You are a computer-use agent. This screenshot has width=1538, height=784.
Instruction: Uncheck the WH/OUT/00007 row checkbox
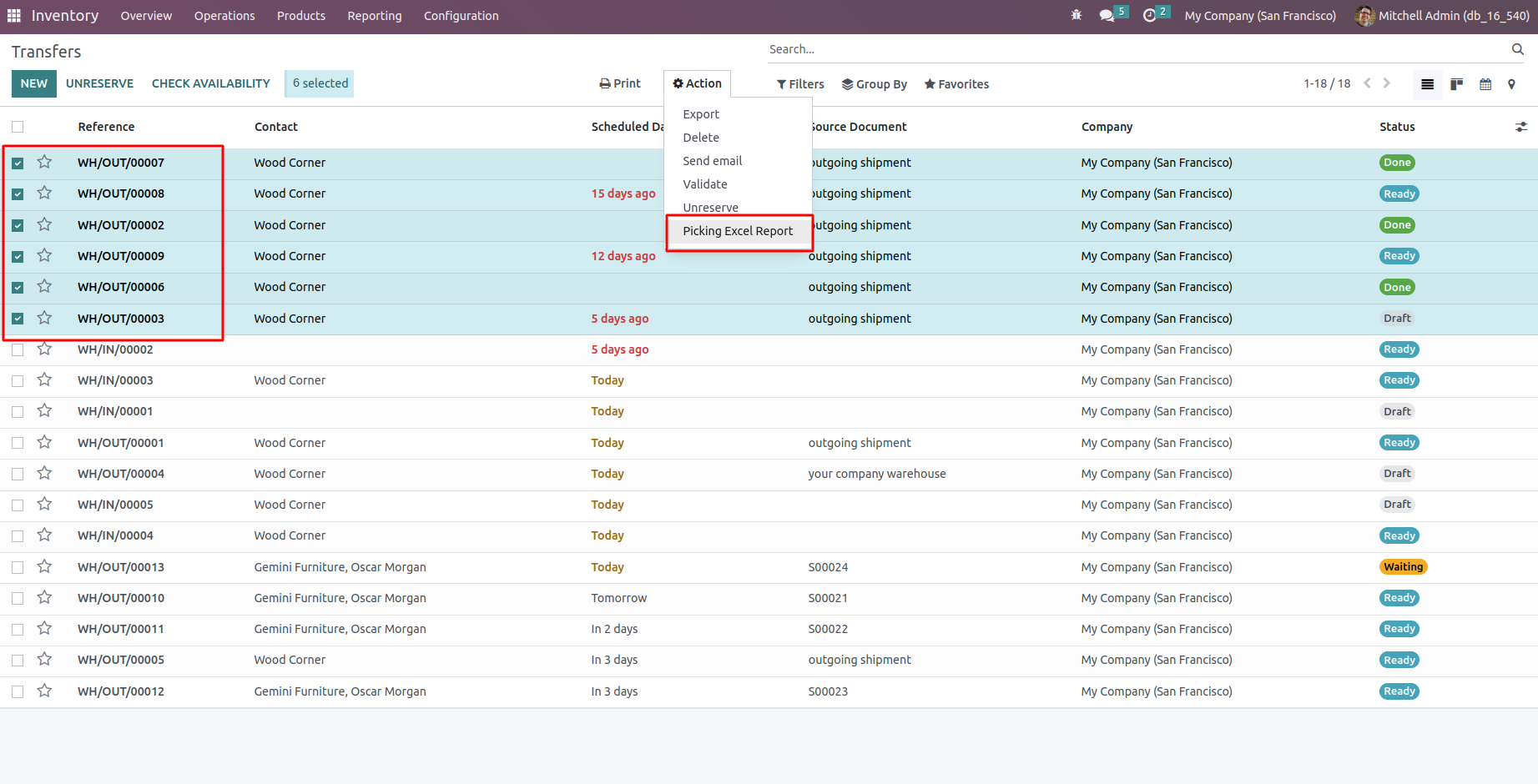[x=18, y=163]
